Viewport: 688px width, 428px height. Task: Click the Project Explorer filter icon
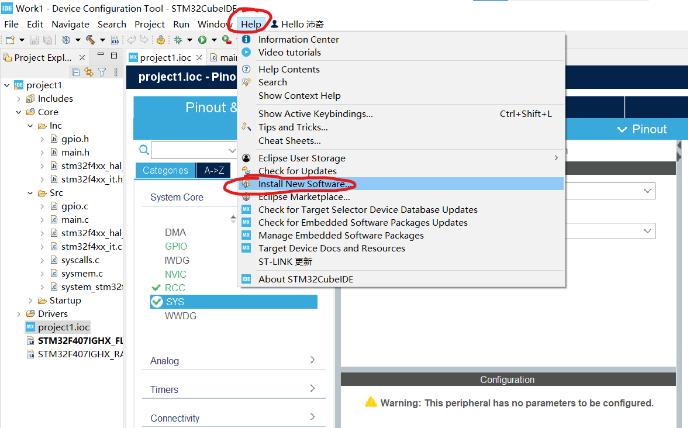pos(102,72)
